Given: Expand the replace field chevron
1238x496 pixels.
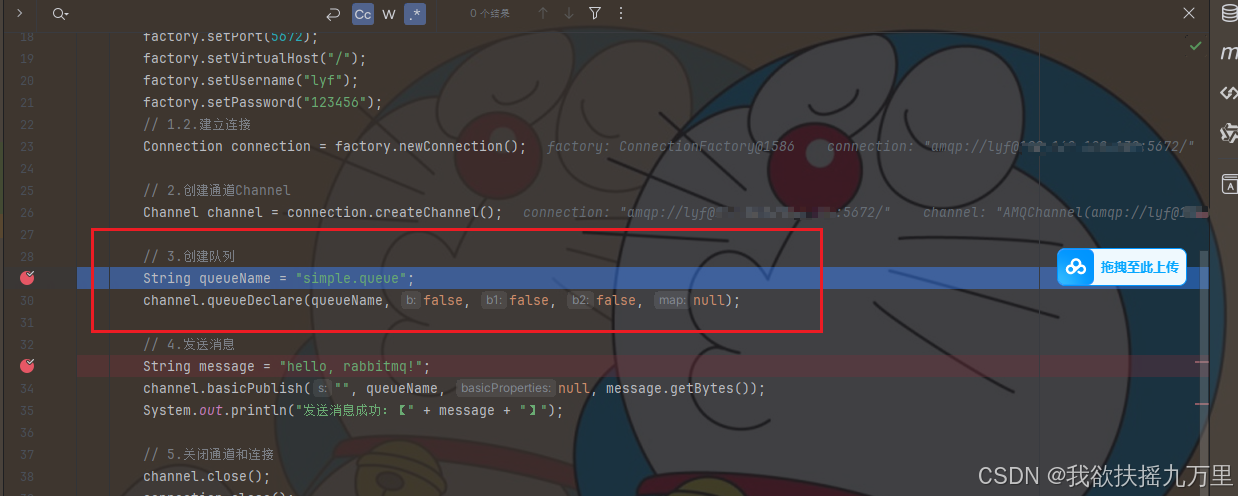Looking at the screenshot, I should click(19, 14).
